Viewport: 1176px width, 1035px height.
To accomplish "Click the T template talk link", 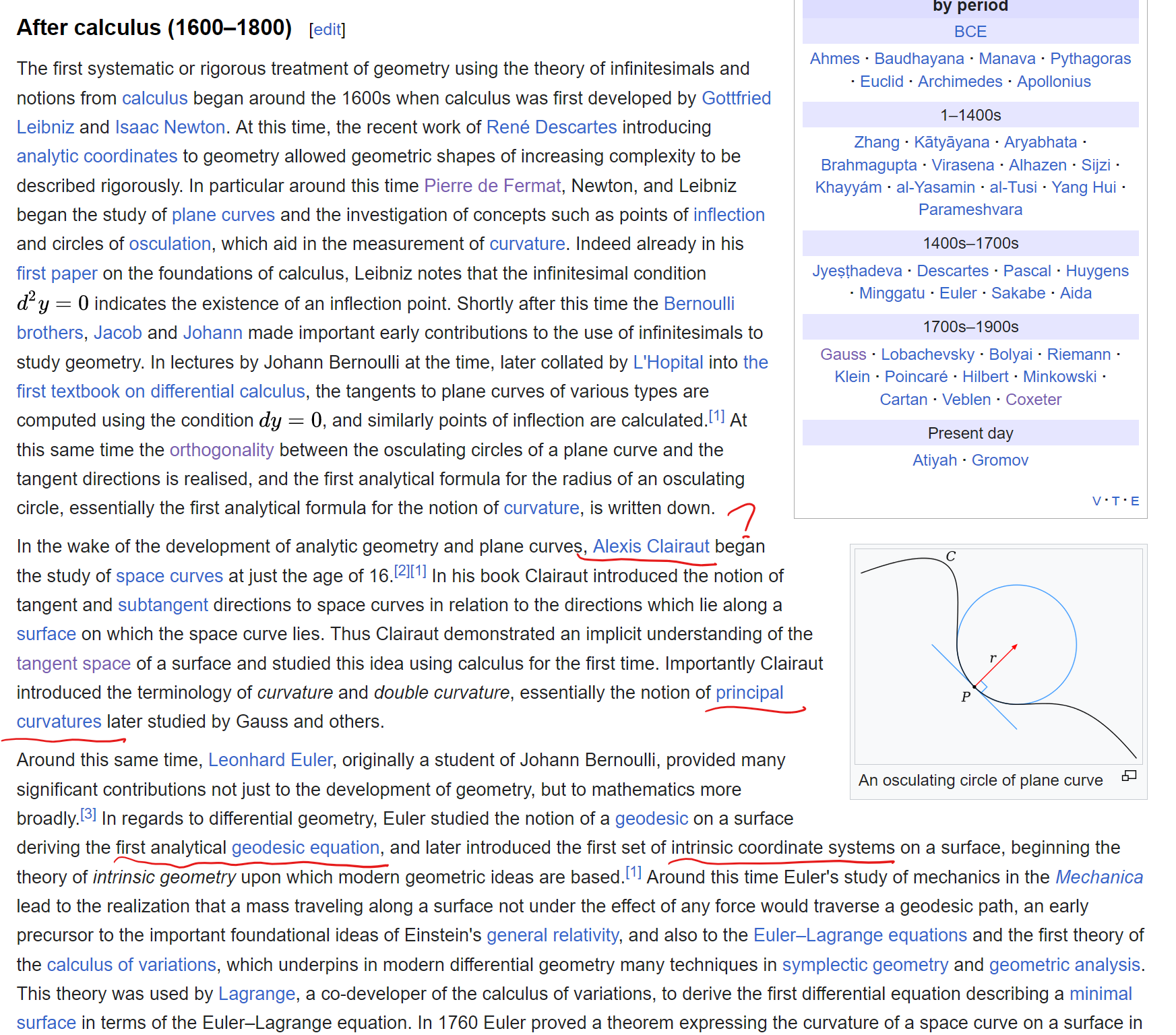I will coord(1116,501).
